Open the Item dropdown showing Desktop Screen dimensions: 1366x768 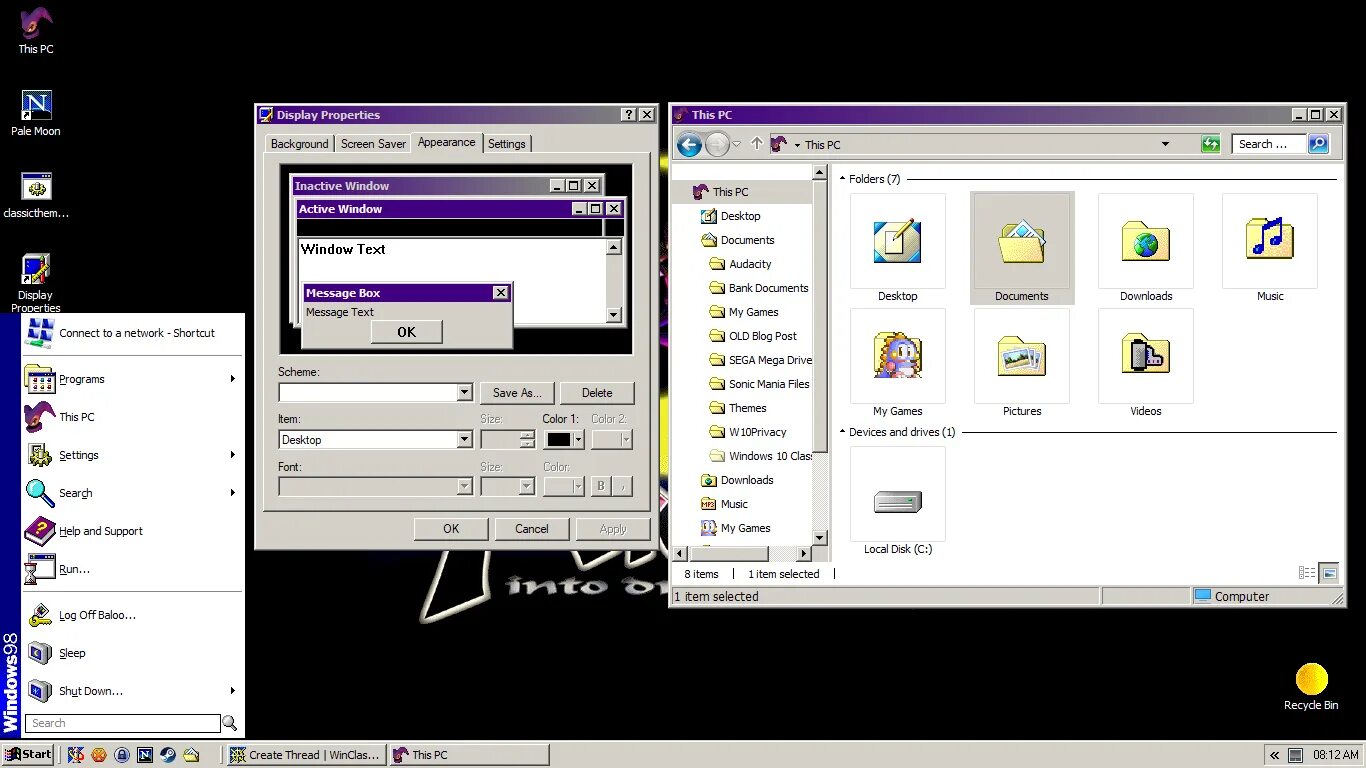pyautogui.click(x=464, y=440)
